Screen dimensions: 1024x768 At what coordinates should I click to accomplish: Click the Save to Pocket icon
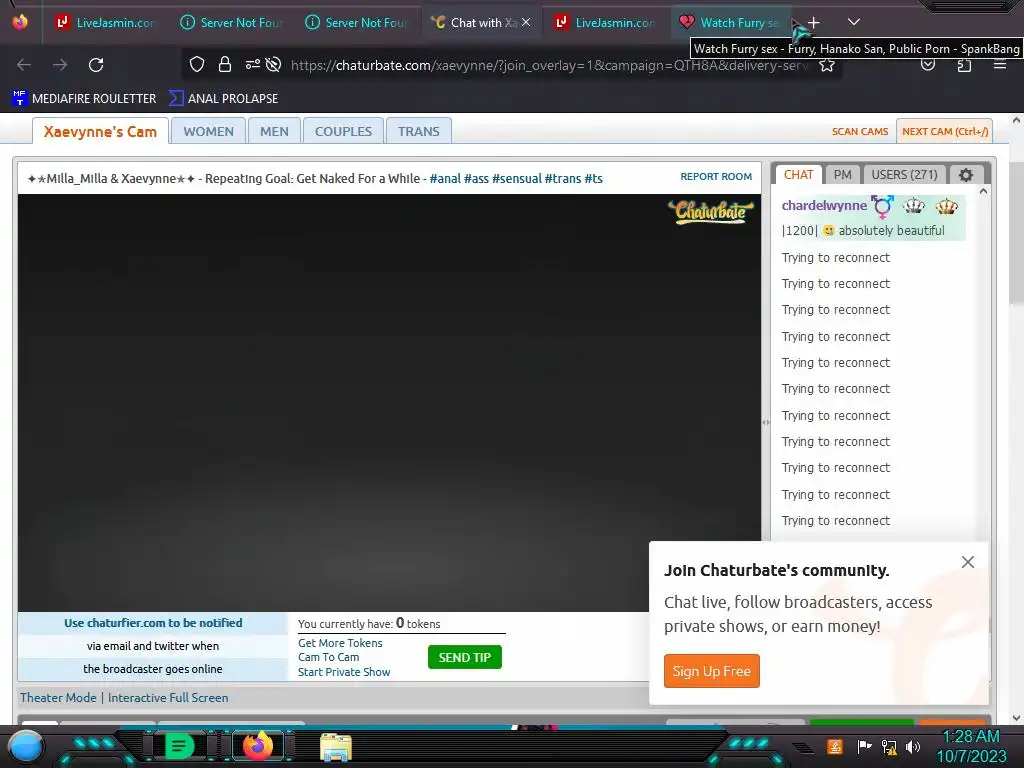(928, 65)
